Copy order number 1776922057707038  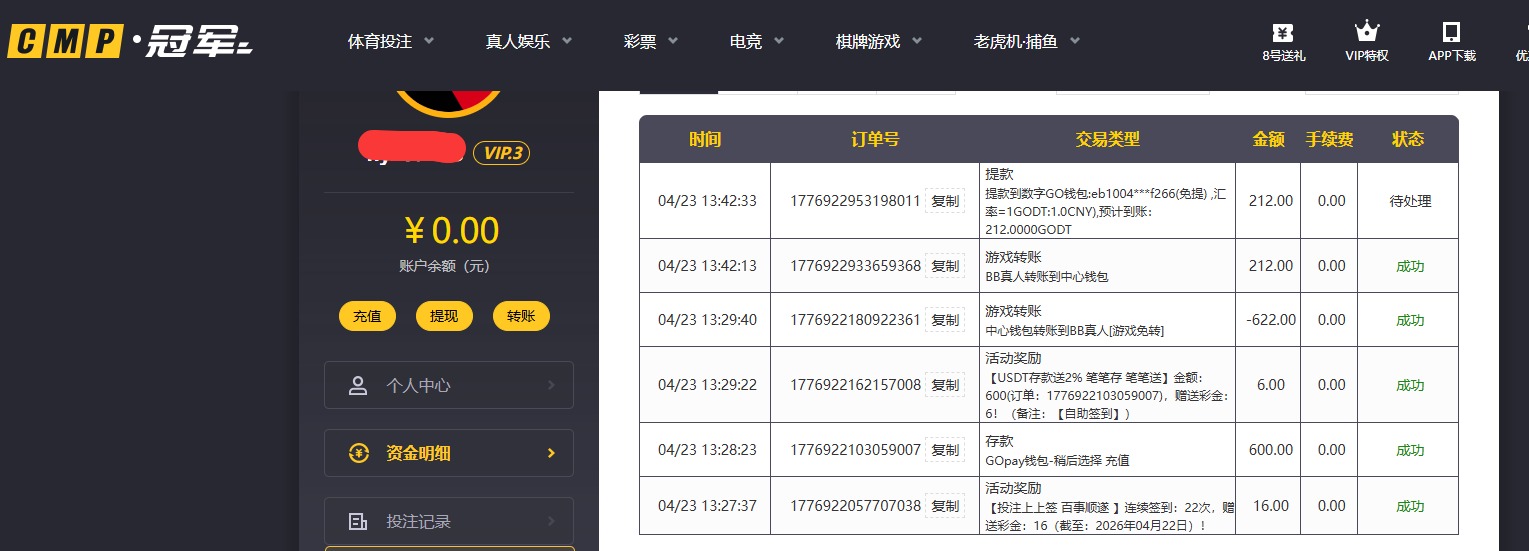pos(945,506)
